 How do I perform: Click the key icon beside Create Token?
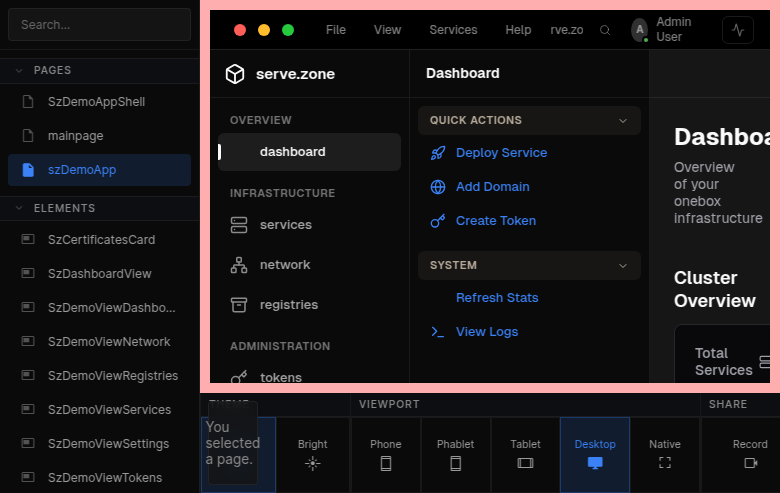click(438, 221)
